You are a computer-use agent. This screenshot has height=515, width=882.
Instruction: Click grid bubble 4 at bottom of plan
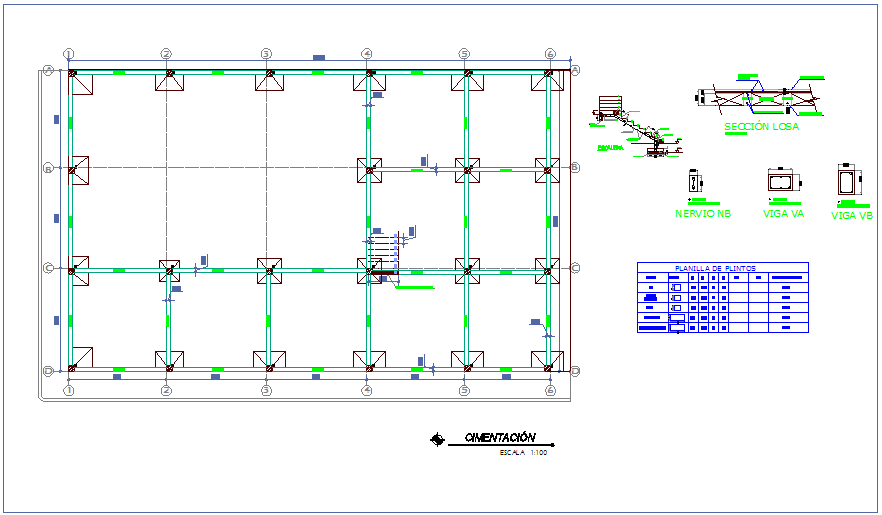(367, 390)
